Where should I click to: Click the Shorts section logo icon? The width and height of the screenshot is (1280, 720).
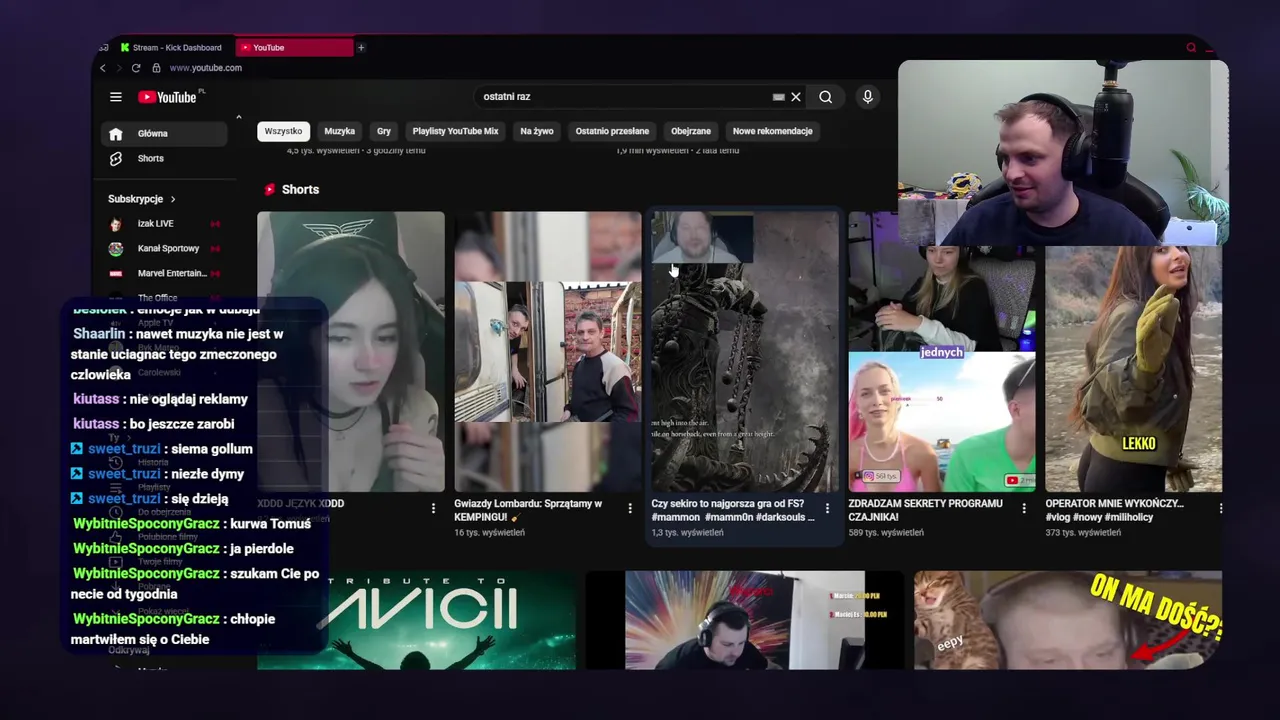coord(270,189)
